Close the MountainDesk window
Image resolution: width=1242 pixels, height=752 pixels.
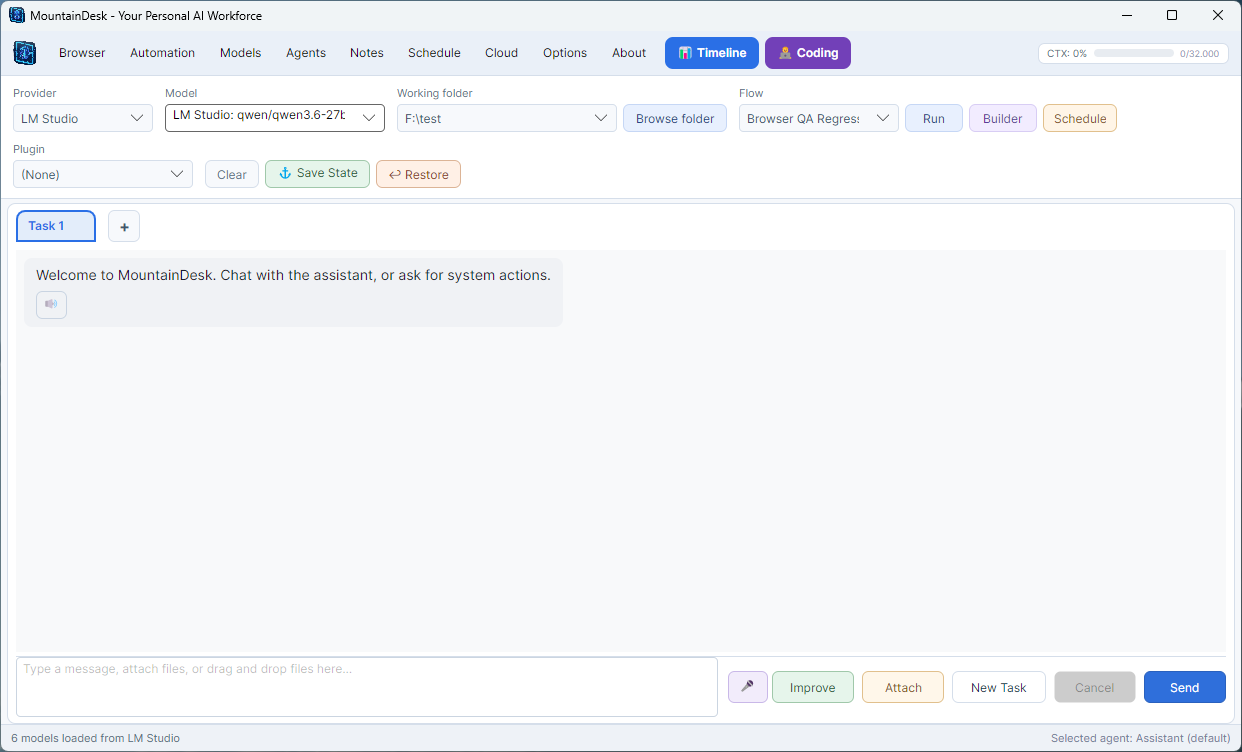(x=1218, y=15)
